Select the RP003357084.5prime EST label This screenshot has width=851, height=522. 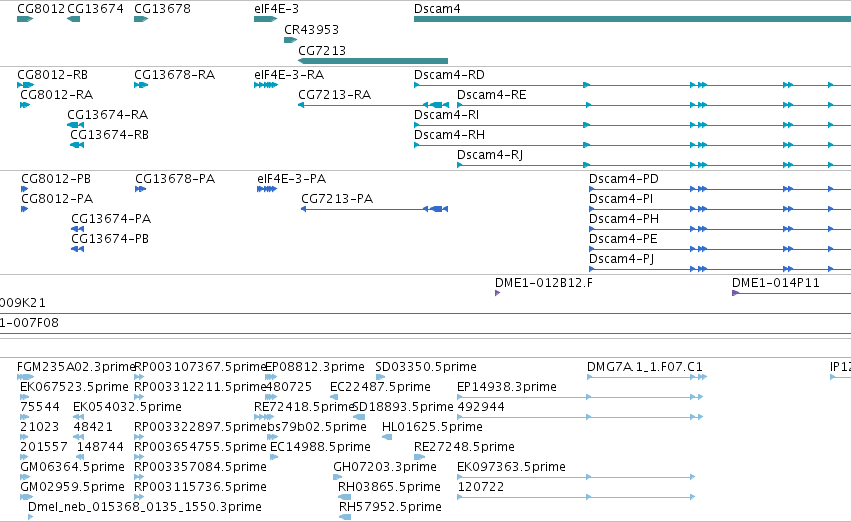coord(200,467)
